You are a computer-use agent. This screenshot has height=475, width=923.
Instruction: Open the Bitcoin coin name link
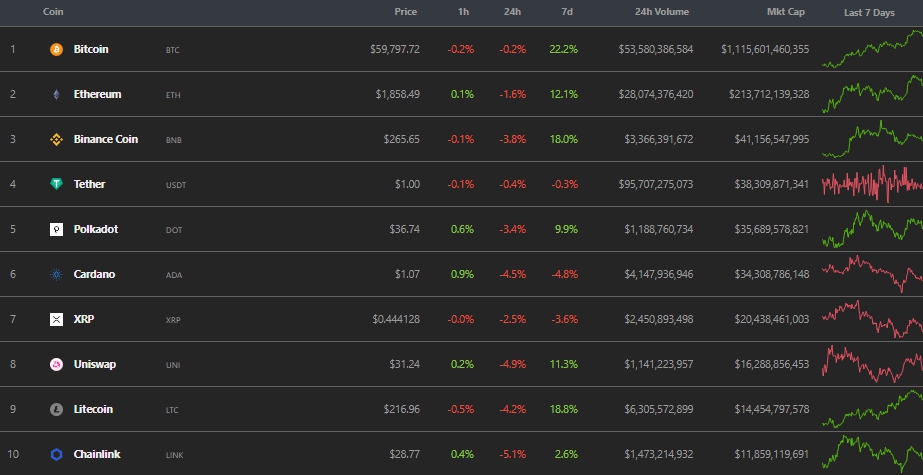[91, 49]
